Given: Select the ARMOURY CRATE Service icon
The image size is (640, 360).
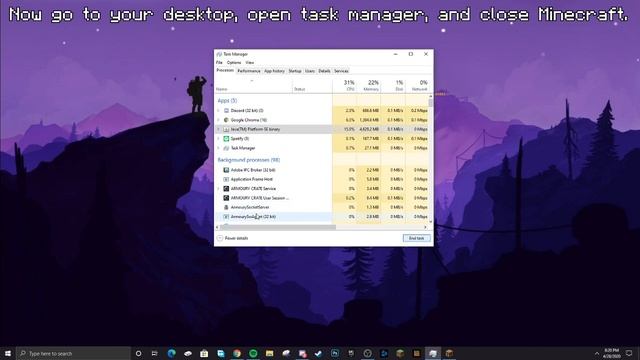Looking at the screenshot, I should tap(226, 189).
